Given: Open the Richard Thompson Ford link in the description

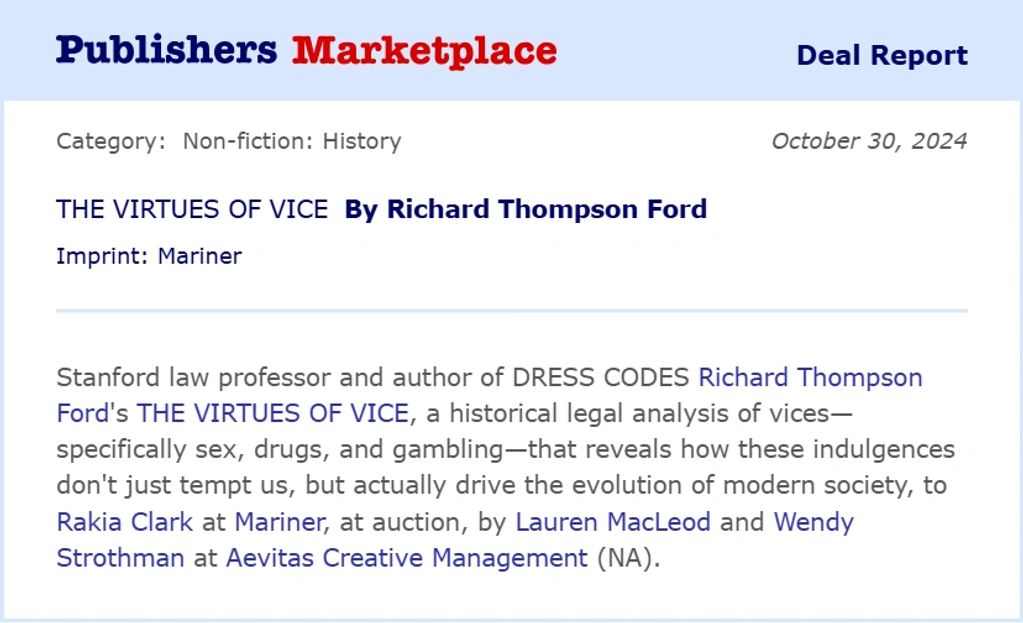Looking at the screenshot, I should coord(809,378).
